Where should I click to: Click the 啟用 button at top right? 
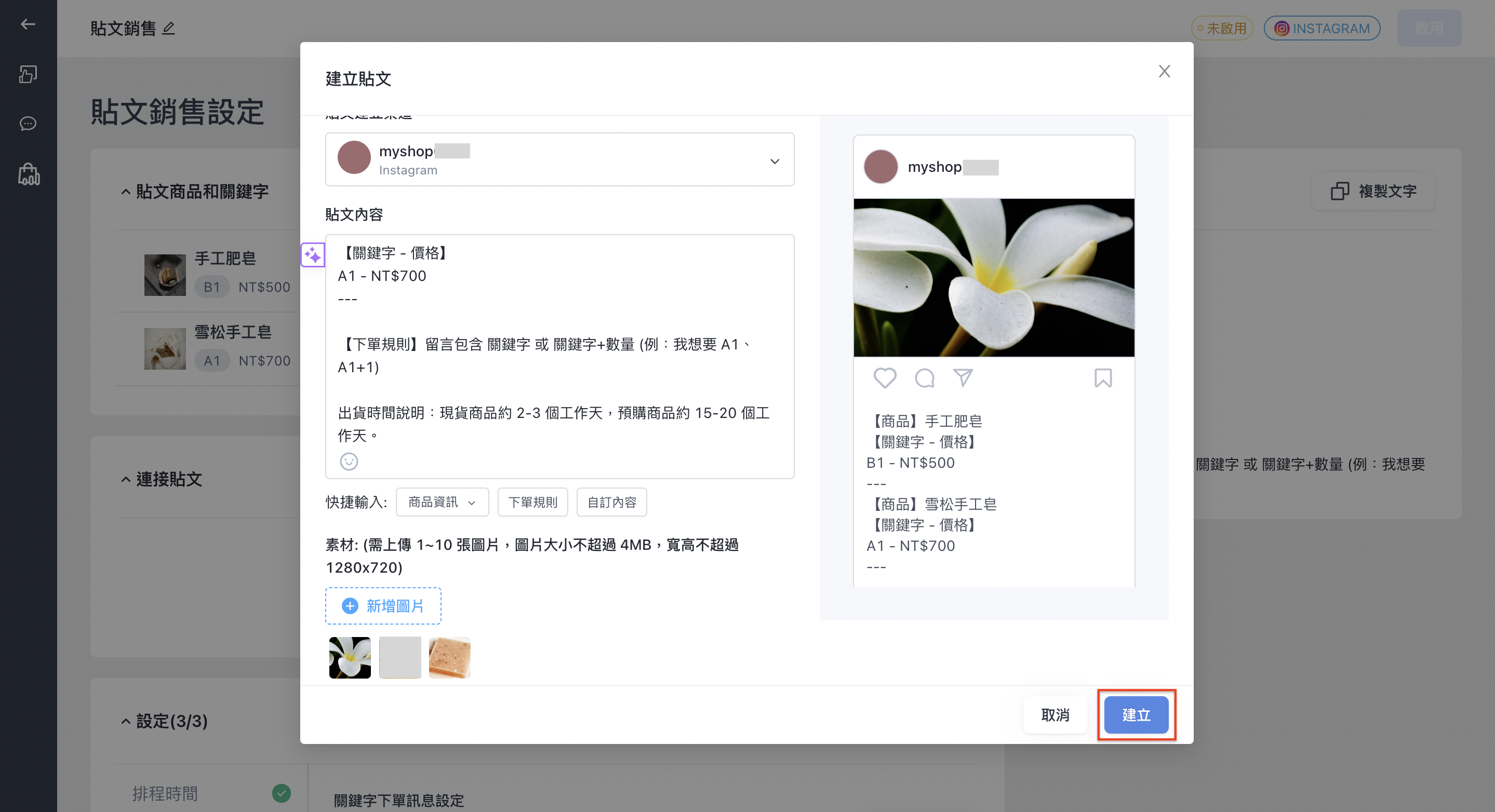(x=1429, y=28)
